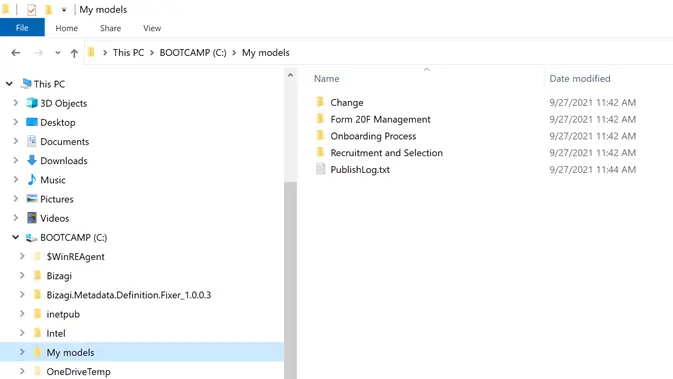Click the navigation pane scrollbar thumb
The image size is (673, 379).
click(x=290, y=280)
